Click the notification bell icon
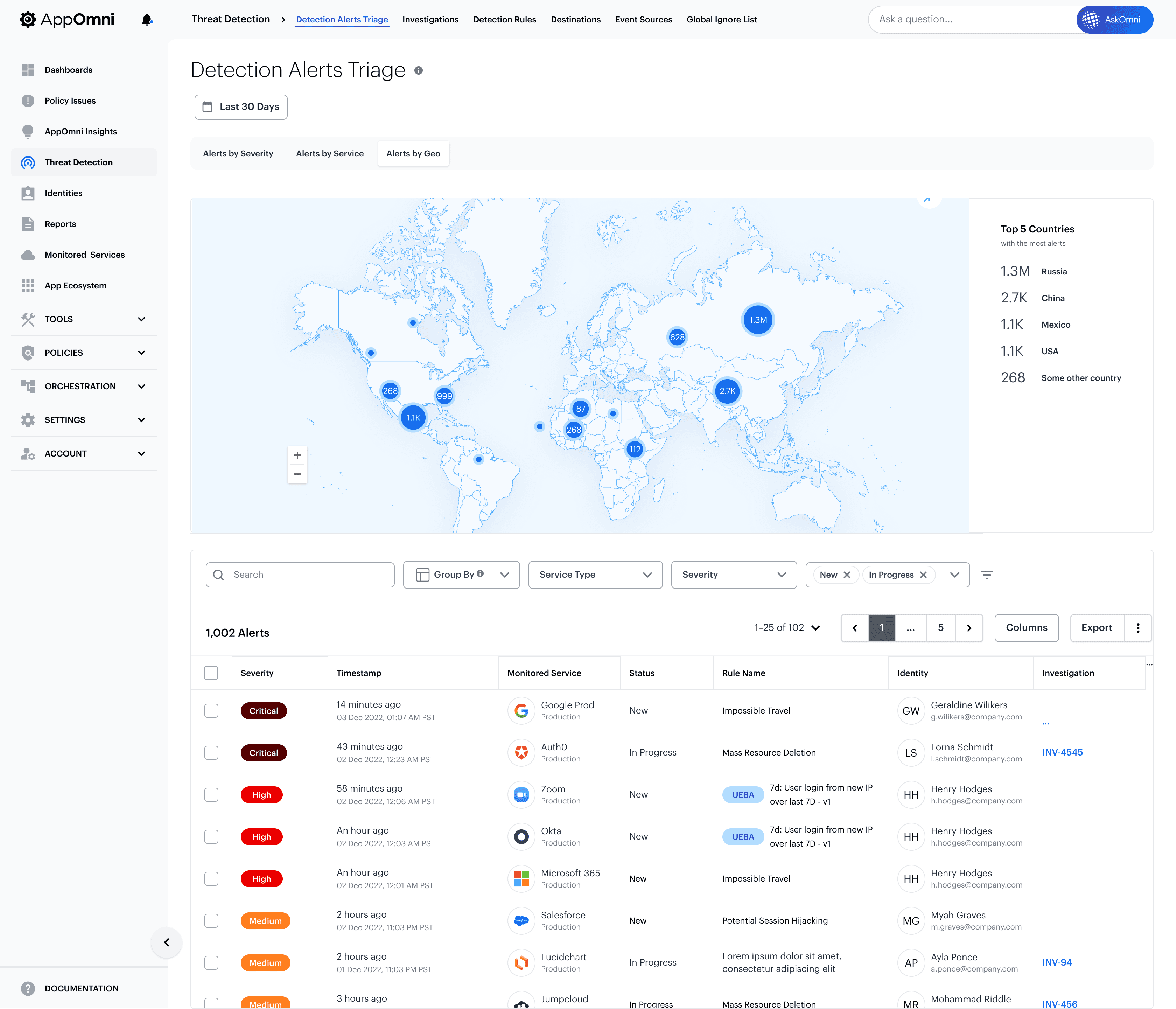Image resolution: width=1176 pixels, height=1009 pixels. [147, 20]
